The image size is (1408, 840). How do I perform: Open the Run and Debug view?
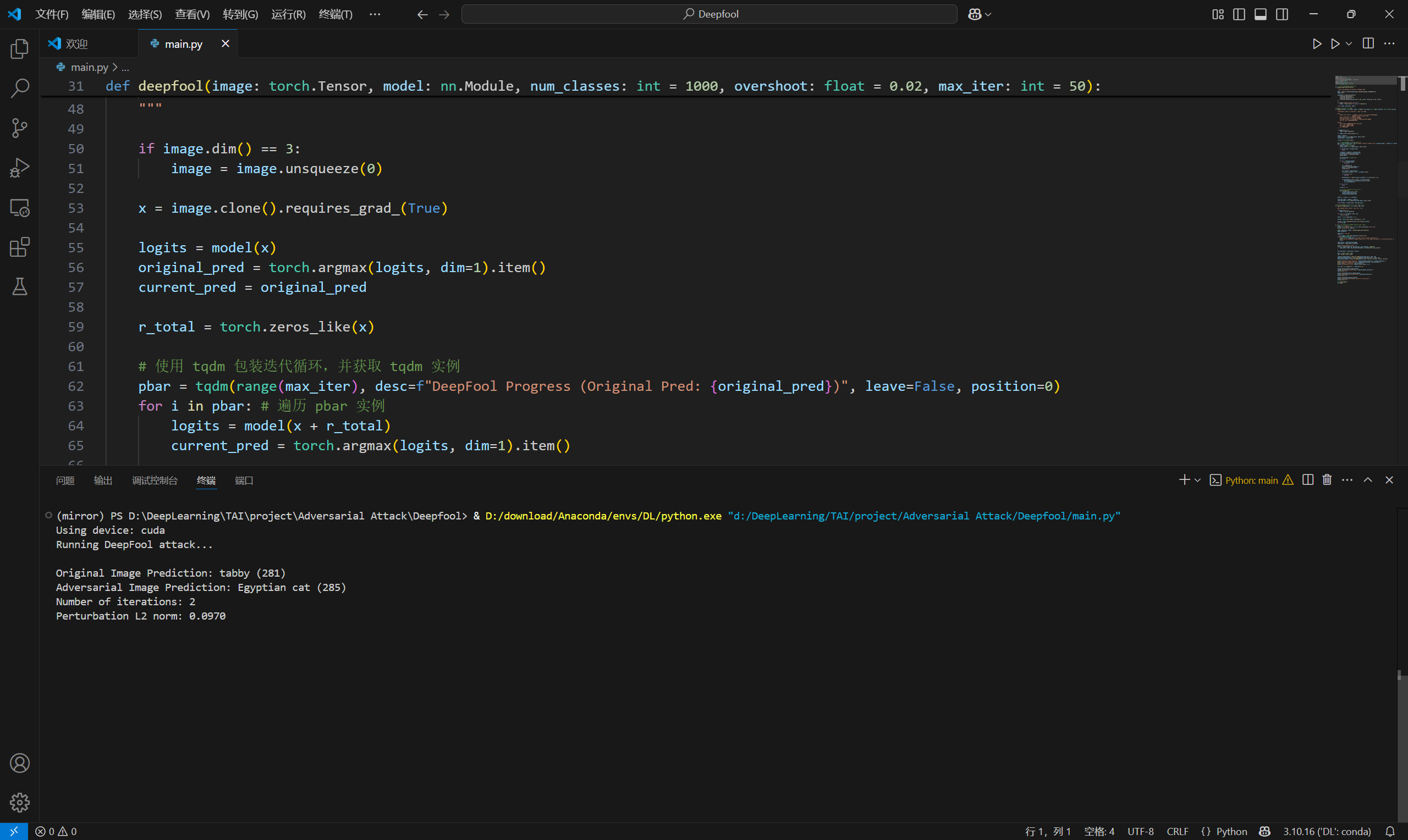pyautogui.click(x=20, y=168)
